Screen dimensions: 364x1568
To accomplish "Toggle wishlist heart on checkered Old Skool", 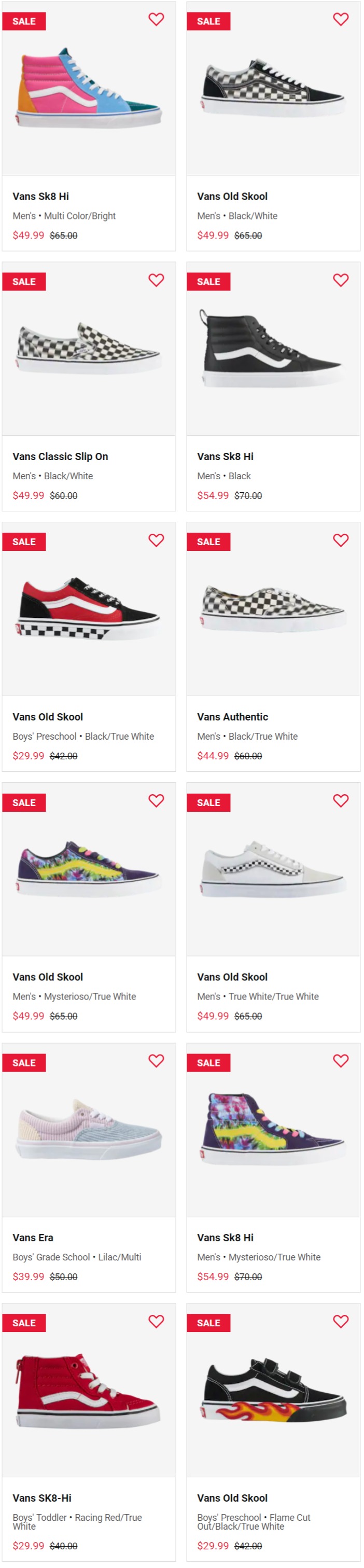I will (341, 20).
